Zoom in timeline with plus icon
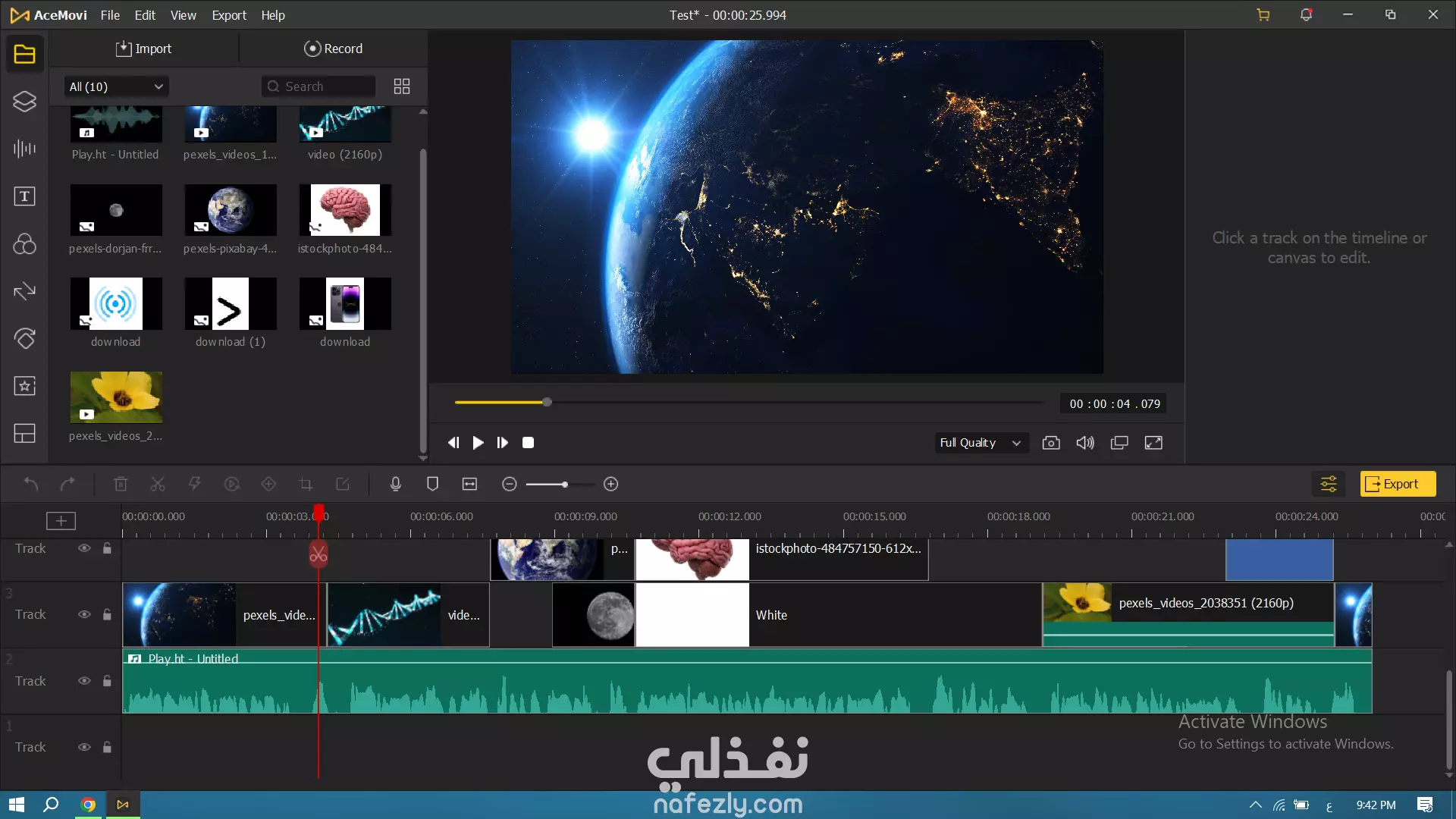The height and width of the screenshot is (819, 1456). coord(611,484)
